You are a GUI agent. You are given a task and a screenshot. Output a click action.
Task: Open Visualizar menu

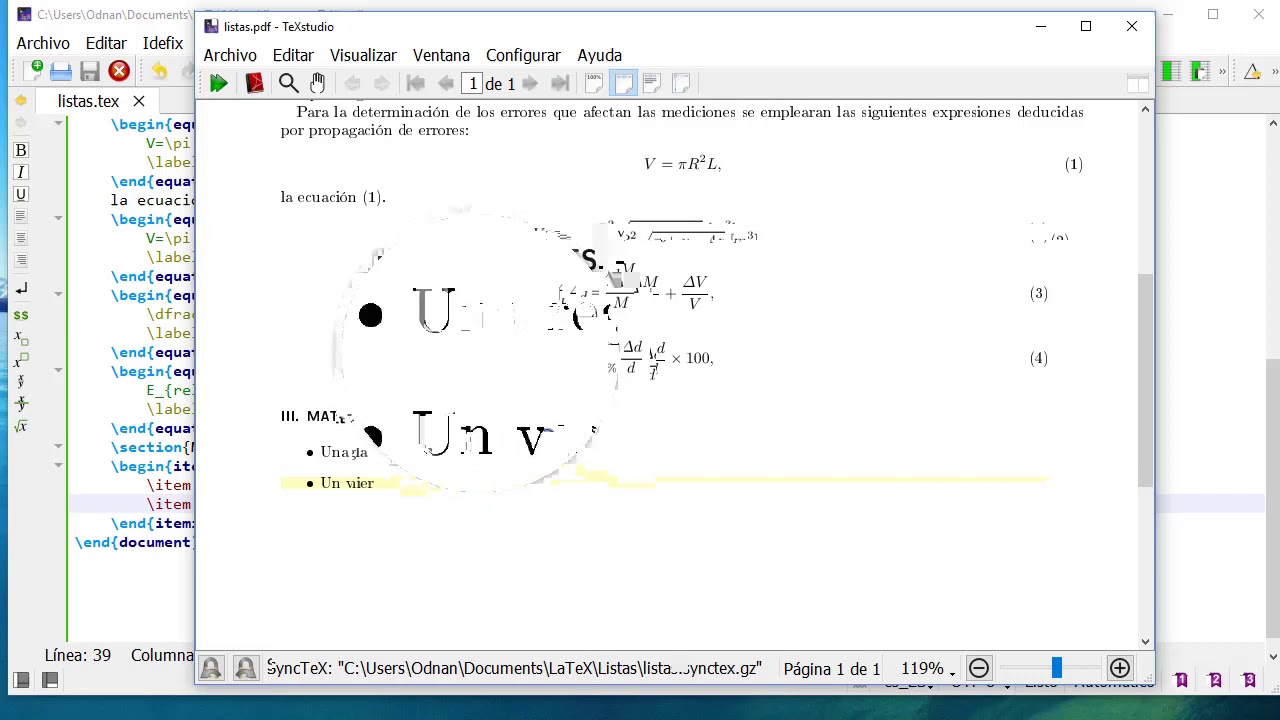(x=363, y=55)
